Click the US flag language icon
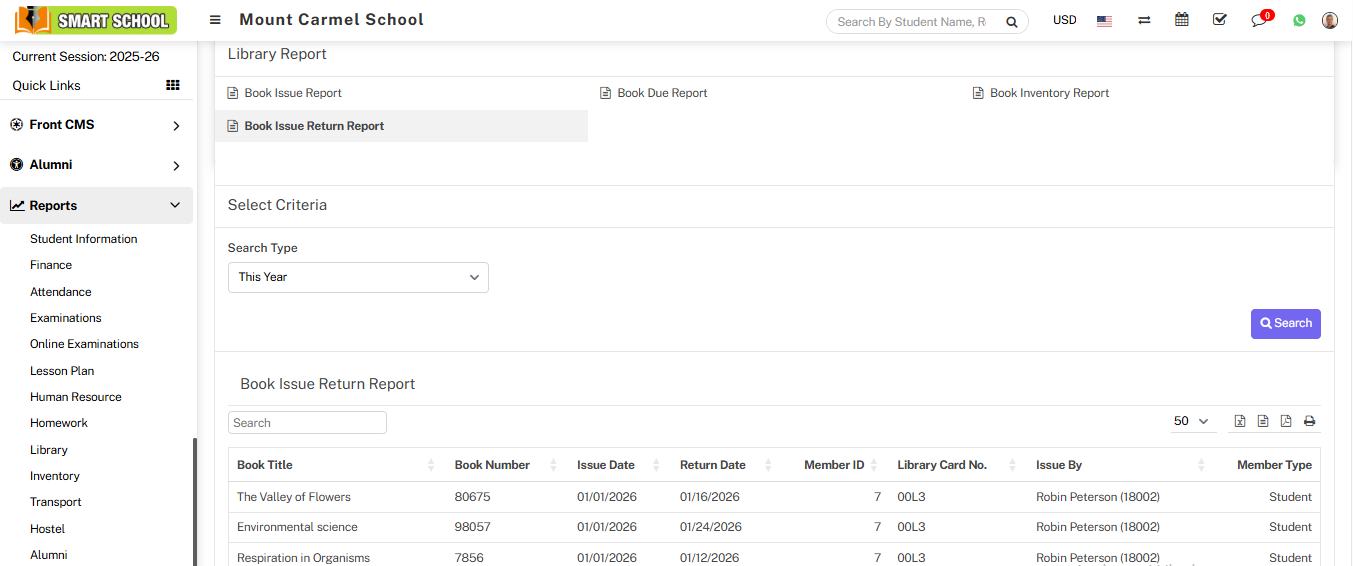Image resolution: width=1353 pixels, height=566 pixels. point(1104,21)
